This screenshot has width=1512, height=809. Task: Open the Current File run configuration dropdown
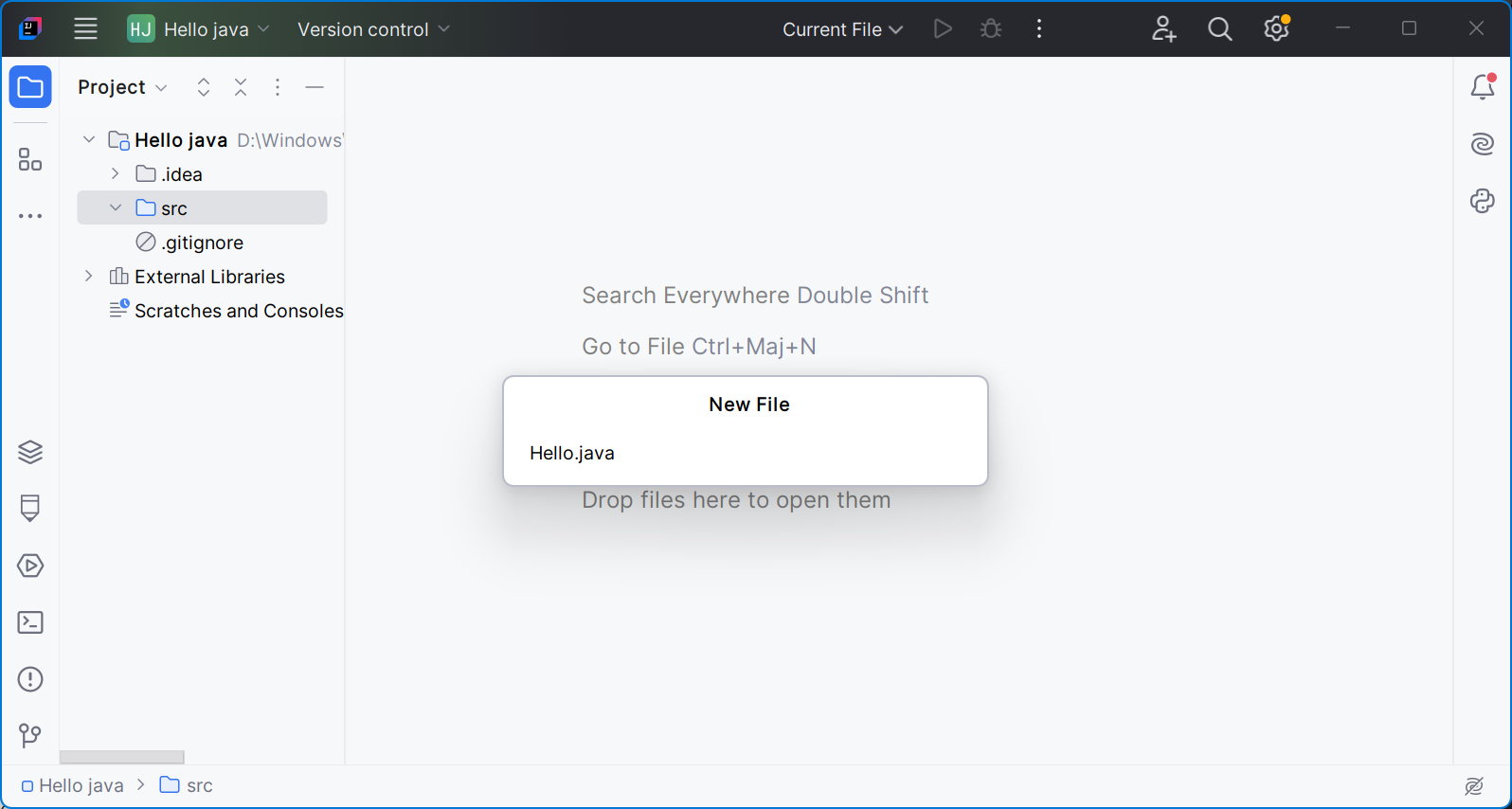pos(842,29)
